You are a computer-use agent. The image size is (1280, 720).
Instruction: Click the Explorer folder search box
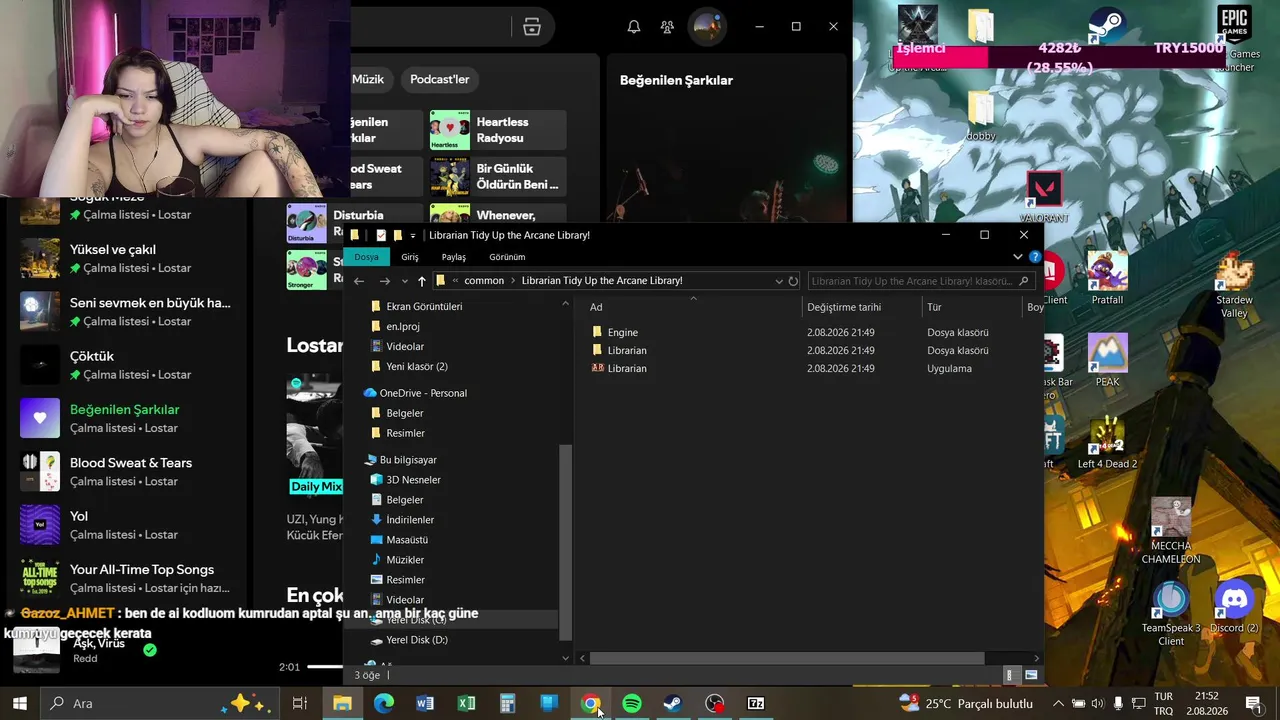click(x=920, y=281)
